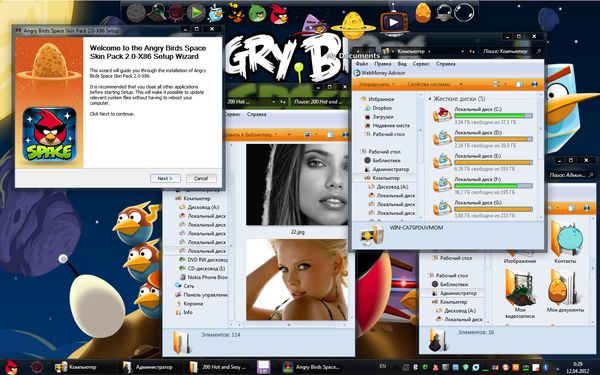Image resolution: width=600 pixels, height=375 pixels.
Task: Select Nokia Phone Browser in the 200 Hot window sidebar
Action: tap(203, 277)
